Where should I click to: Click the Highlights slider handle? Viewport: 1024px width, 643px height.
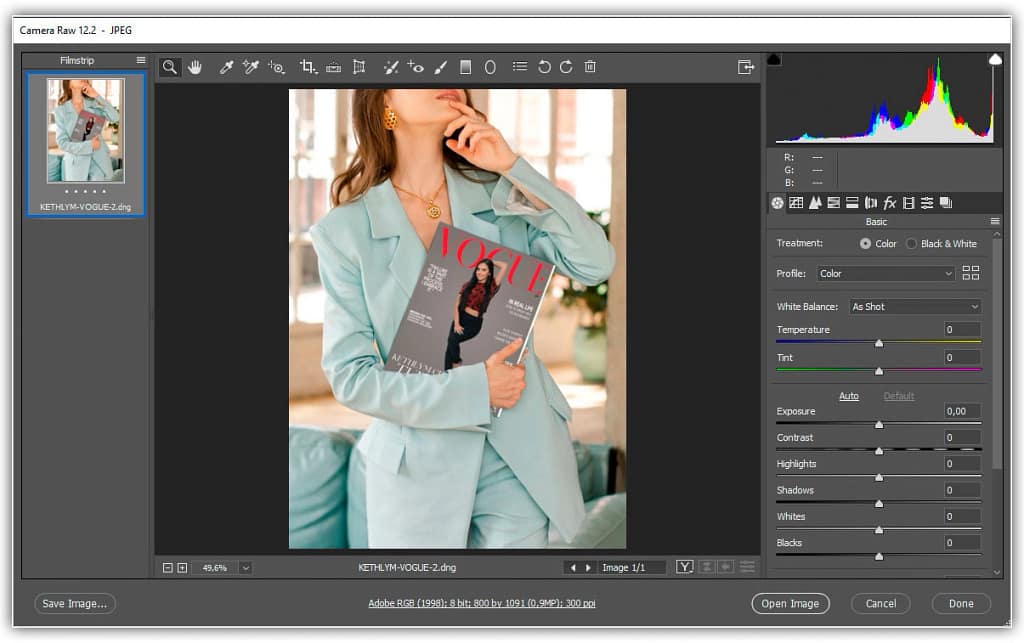click(x=879, y=478)
